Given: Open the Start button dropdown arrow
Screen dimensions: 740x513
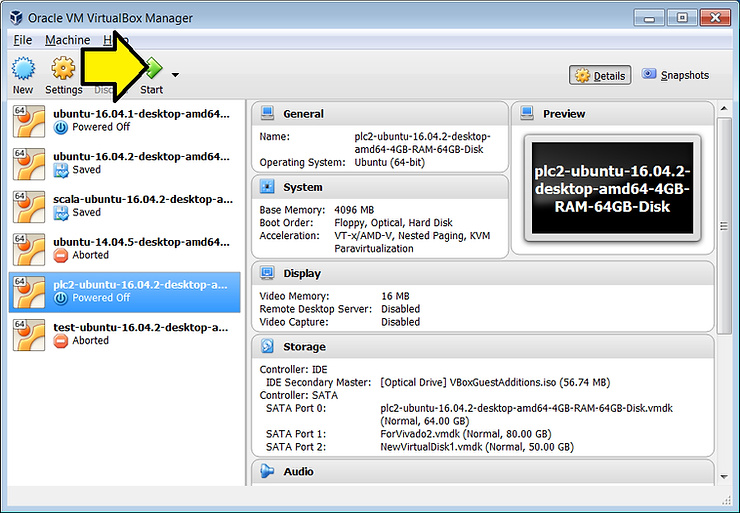Looking at the screenshot, I should coord(175,75).
